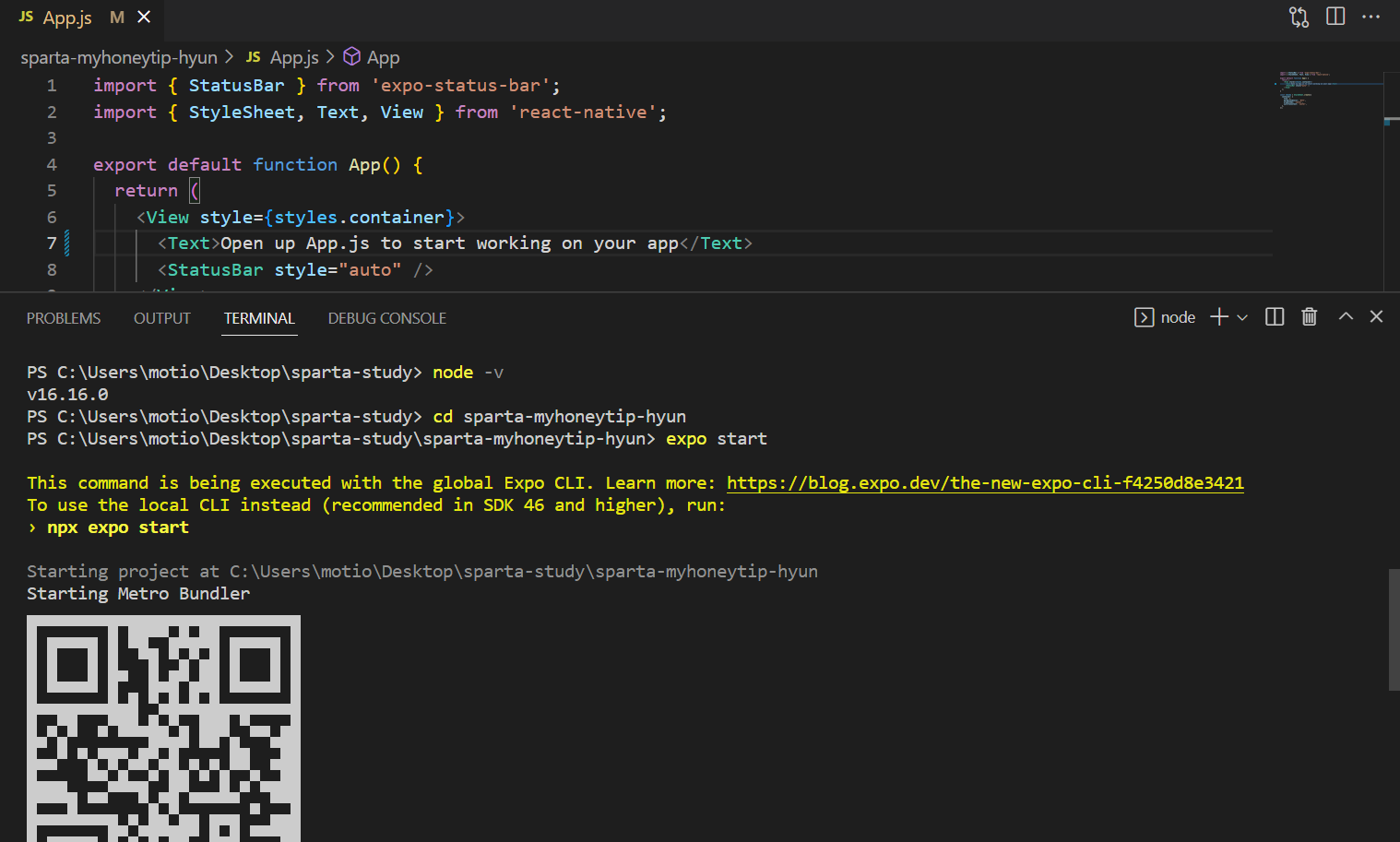Click line number 4 in gutter
The image size is (1400, 842).
point(52,165)
